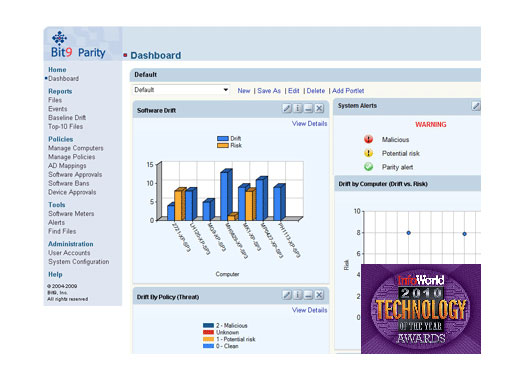Screen dimensions: 522x378
Task: Edit the System Alerts portlet via pencil icon
Action: 476,106
